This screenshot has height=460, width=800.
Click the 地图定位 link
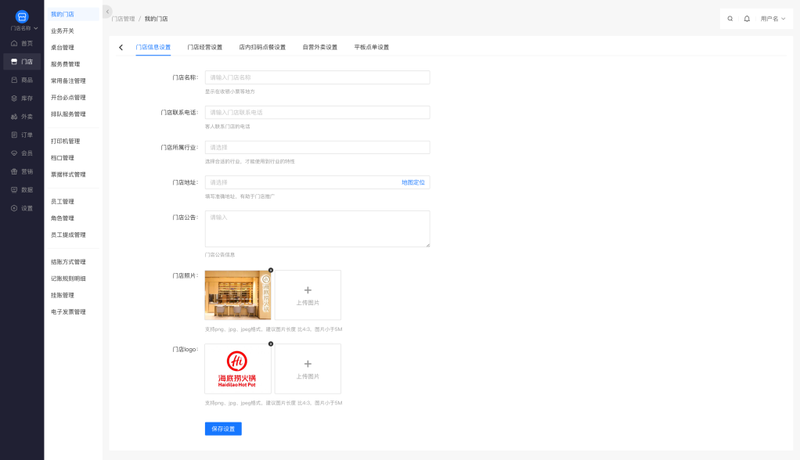(413, 183)
